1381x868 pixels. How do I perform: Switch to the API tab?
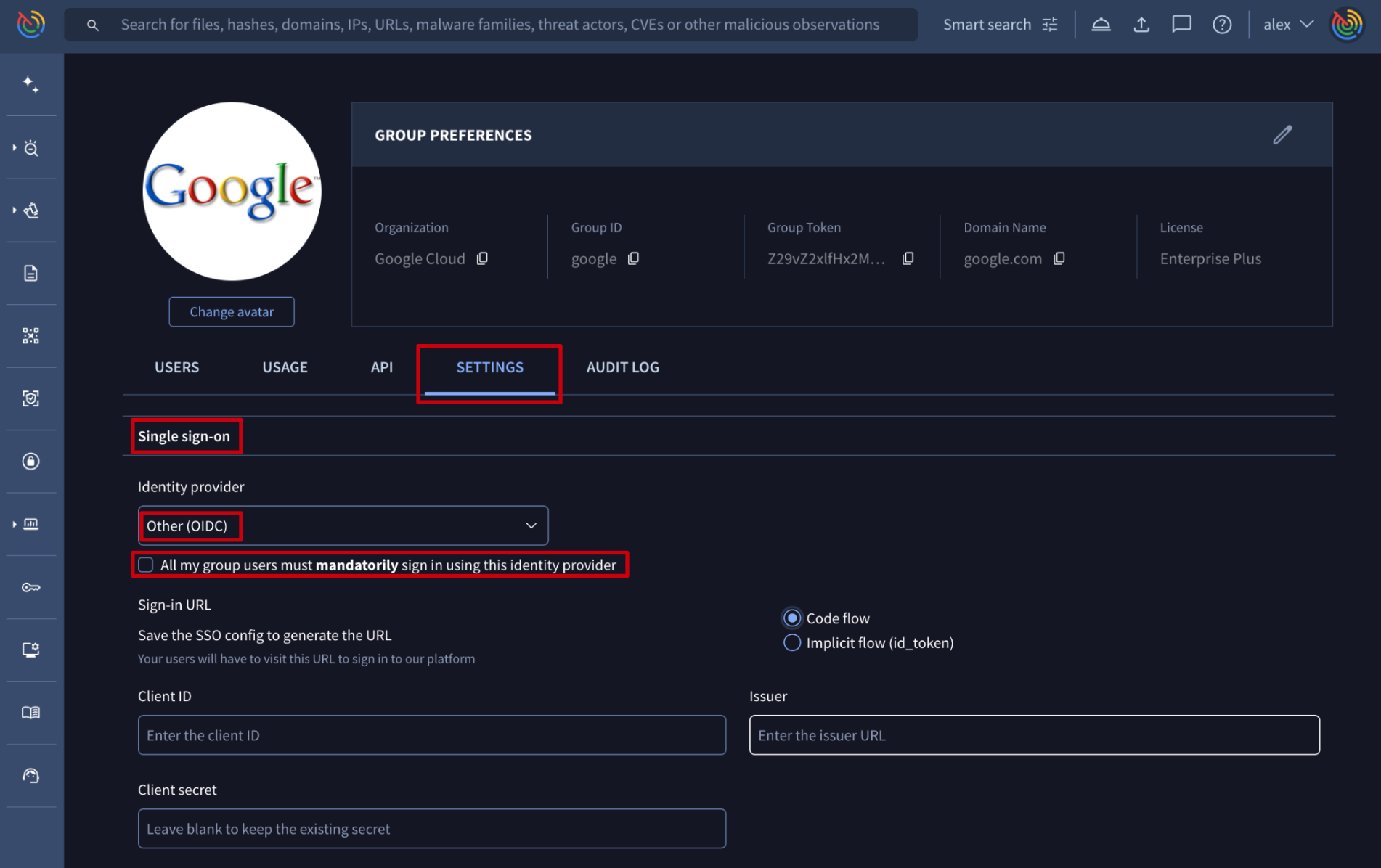pos(382,367)
